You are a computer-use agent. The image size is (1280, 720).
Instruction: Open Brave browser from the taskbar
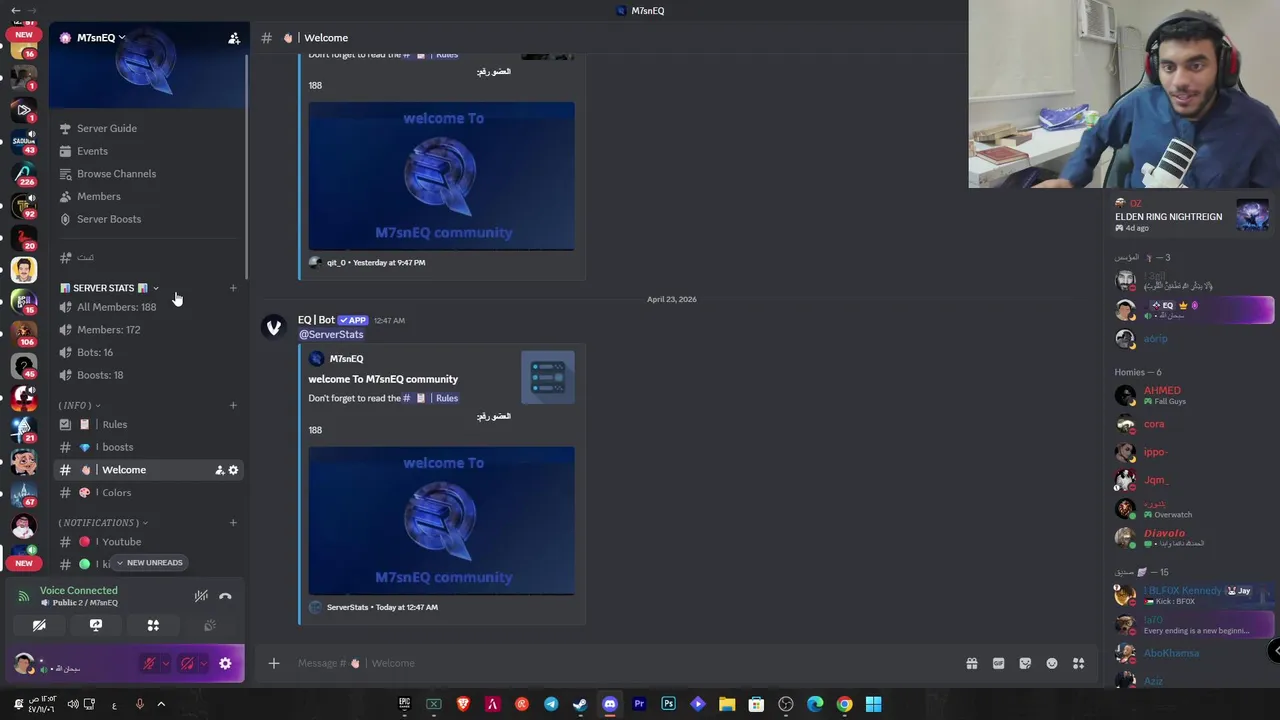tap(463, 704)
